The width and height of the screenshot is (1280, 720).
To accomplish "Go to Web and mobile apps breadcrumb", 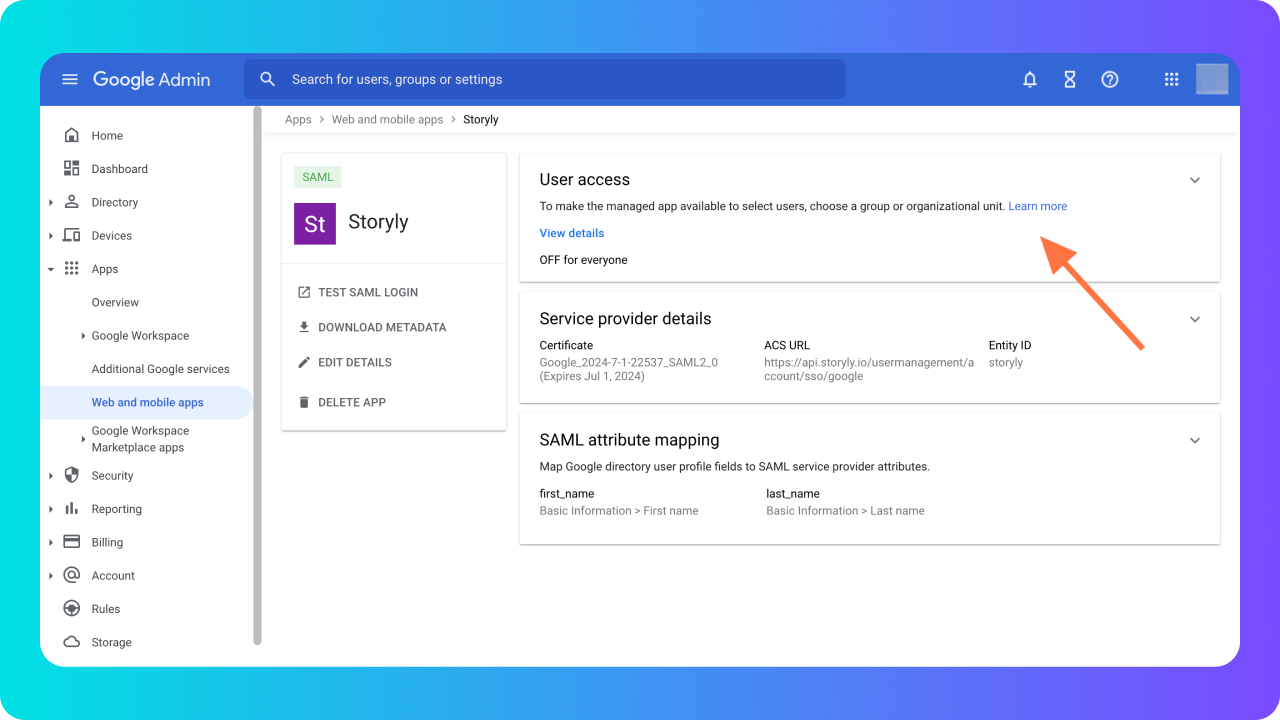I will [x=387, y=119].
